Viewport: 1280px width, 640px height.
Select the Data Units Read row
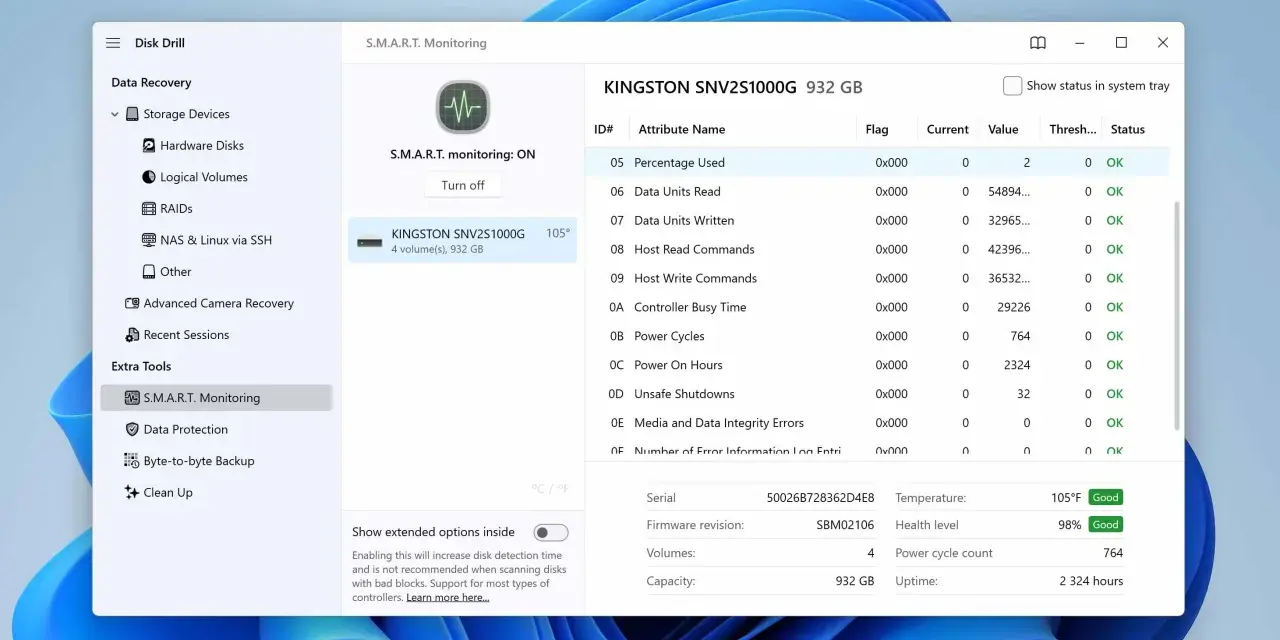(x=877, y=191)
